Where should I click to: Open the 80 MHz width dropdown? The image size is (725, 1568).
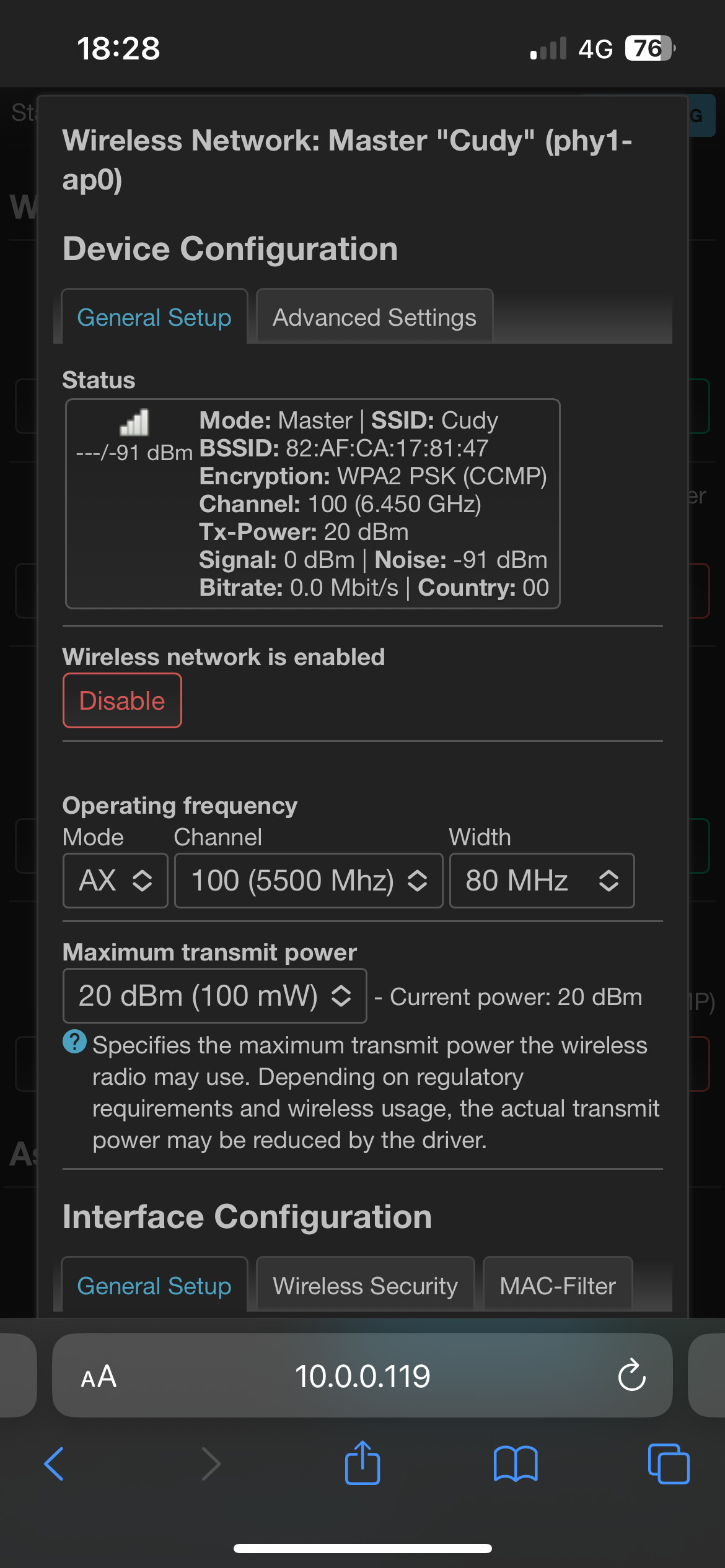tap(542, 881)
